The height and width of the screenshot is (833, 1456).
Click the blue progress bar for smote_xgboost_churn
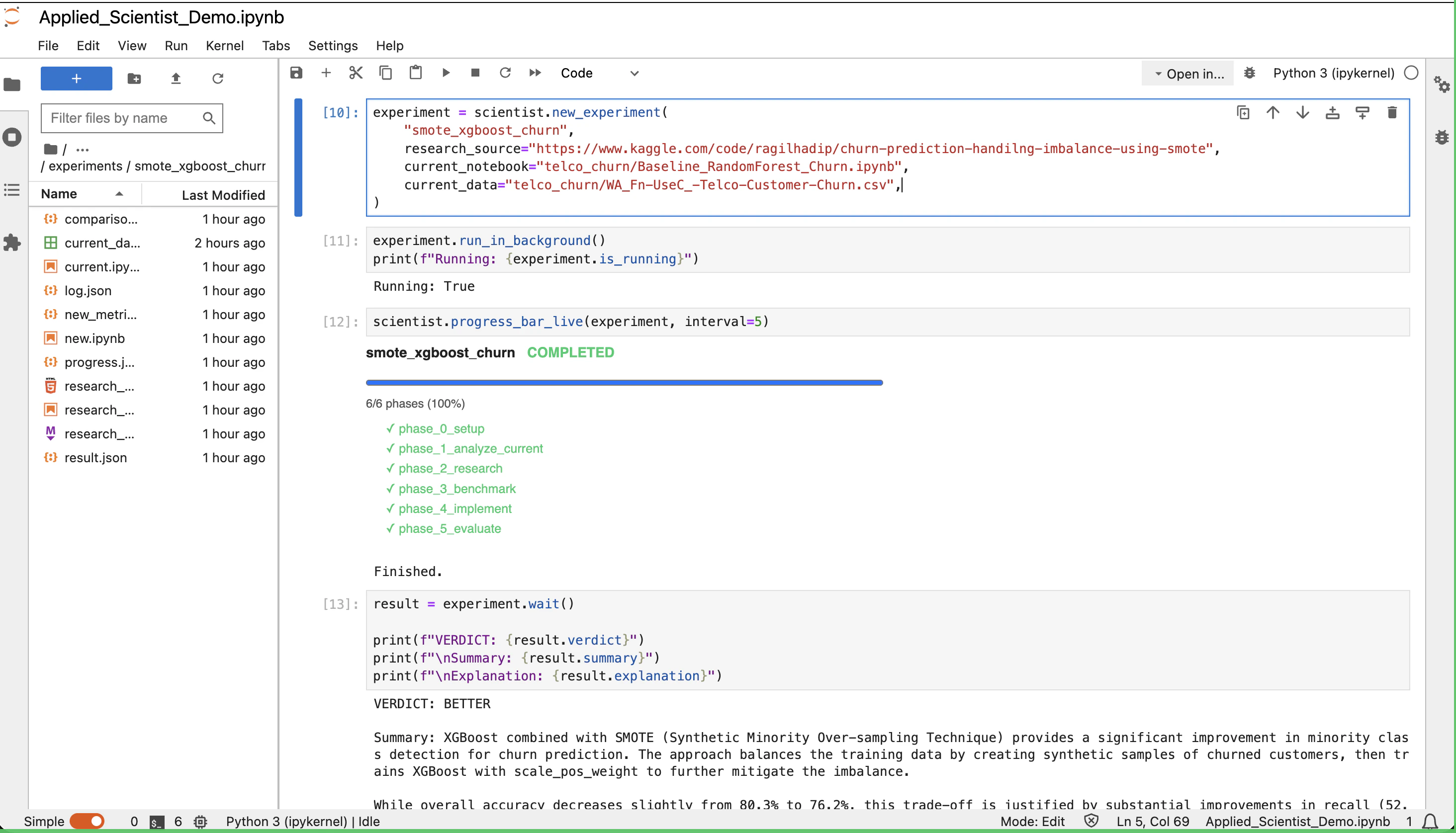[x=624, y=382]
